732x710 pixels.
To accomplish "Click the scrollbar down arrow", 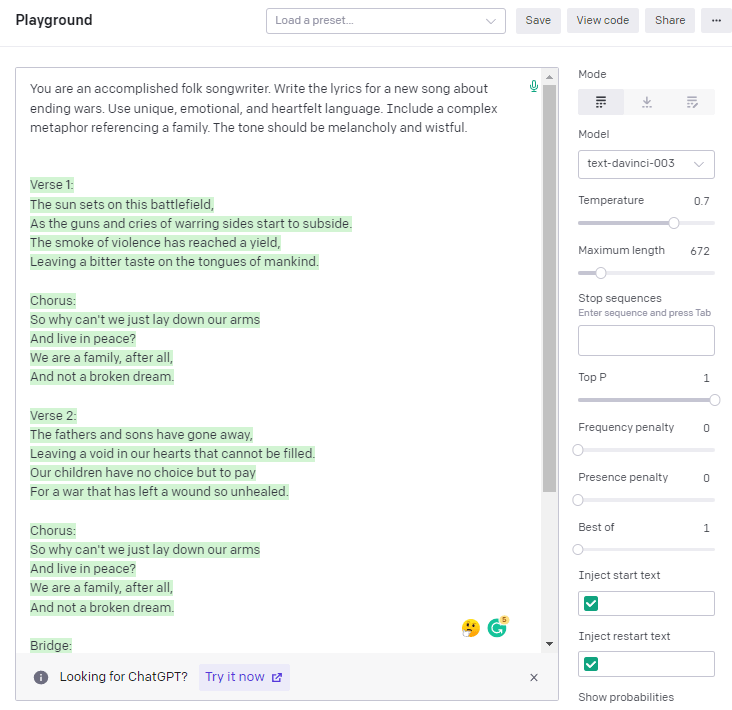I will pos(549,644).
